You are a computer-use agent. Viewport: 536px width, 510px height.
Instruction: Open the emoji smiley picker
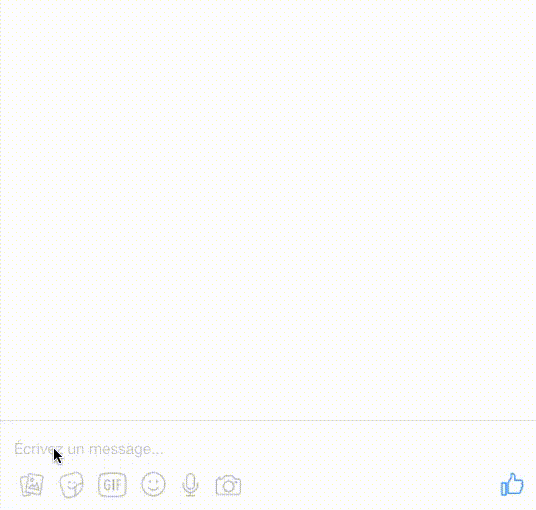point(153,484)
